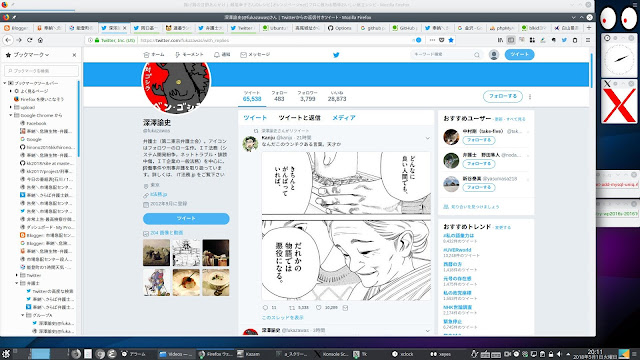Click the retweet icon under the manga tweet
The height and width of the screenshot is (360, 640).
[292, 307]
